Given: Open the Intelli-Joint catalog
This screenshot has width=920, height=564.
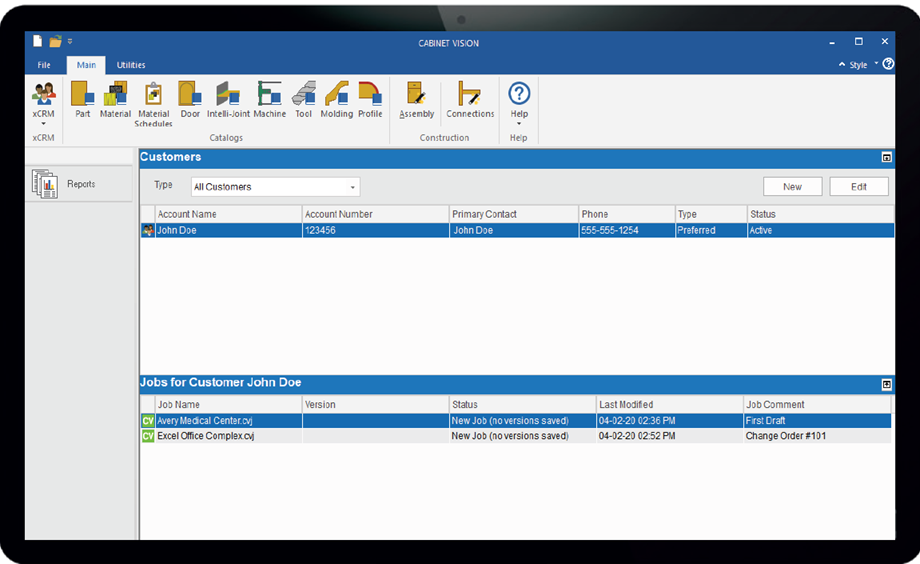Looking at the screenshot, I should pyautogui.click(x=228, y=100).
